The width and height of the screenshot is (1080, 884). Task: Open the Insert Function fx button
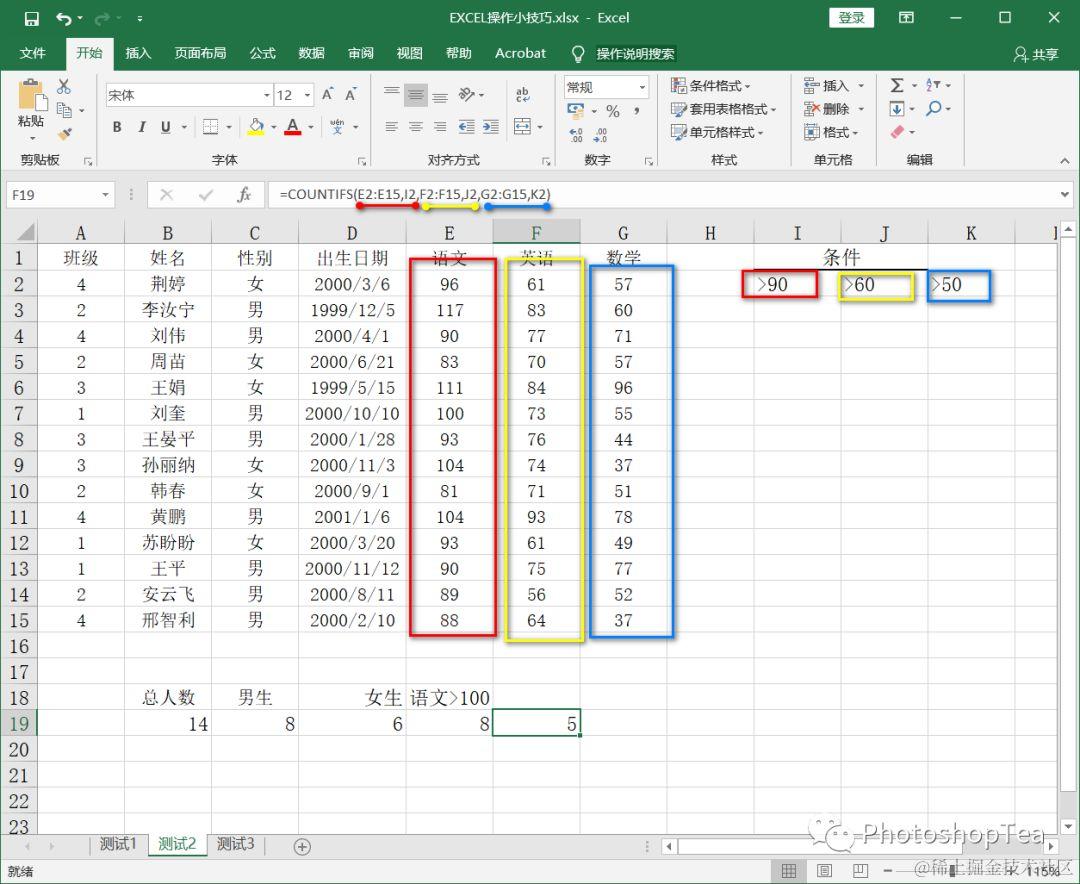click(244, 195)
